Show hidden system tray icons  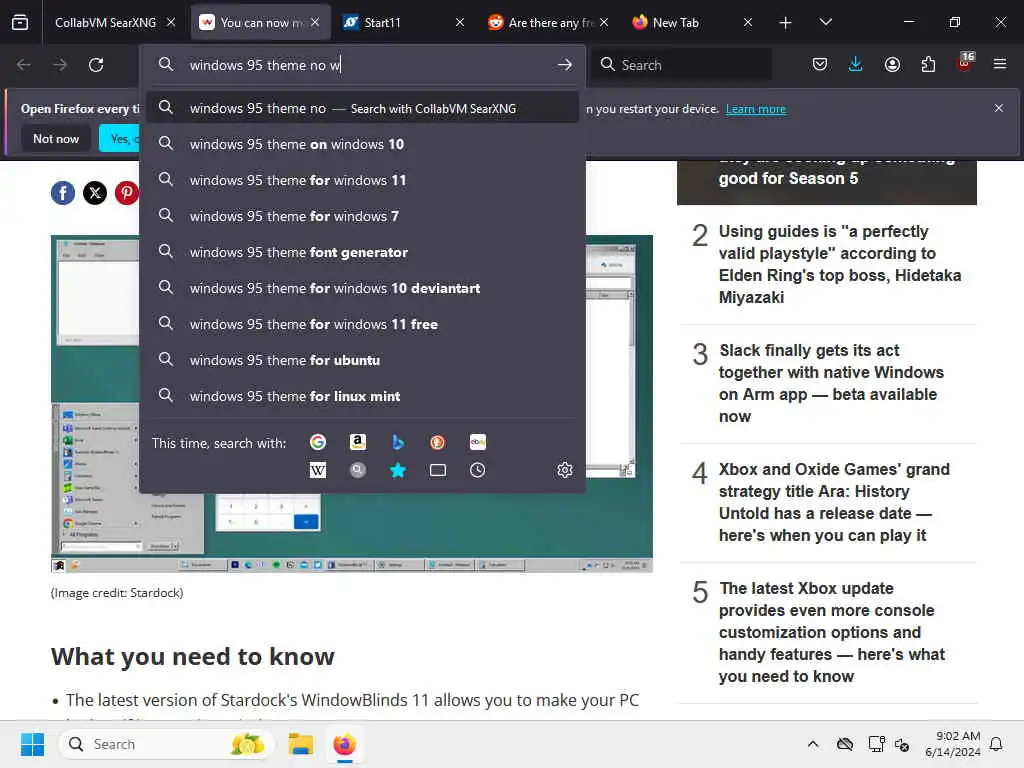click(813, 744)
